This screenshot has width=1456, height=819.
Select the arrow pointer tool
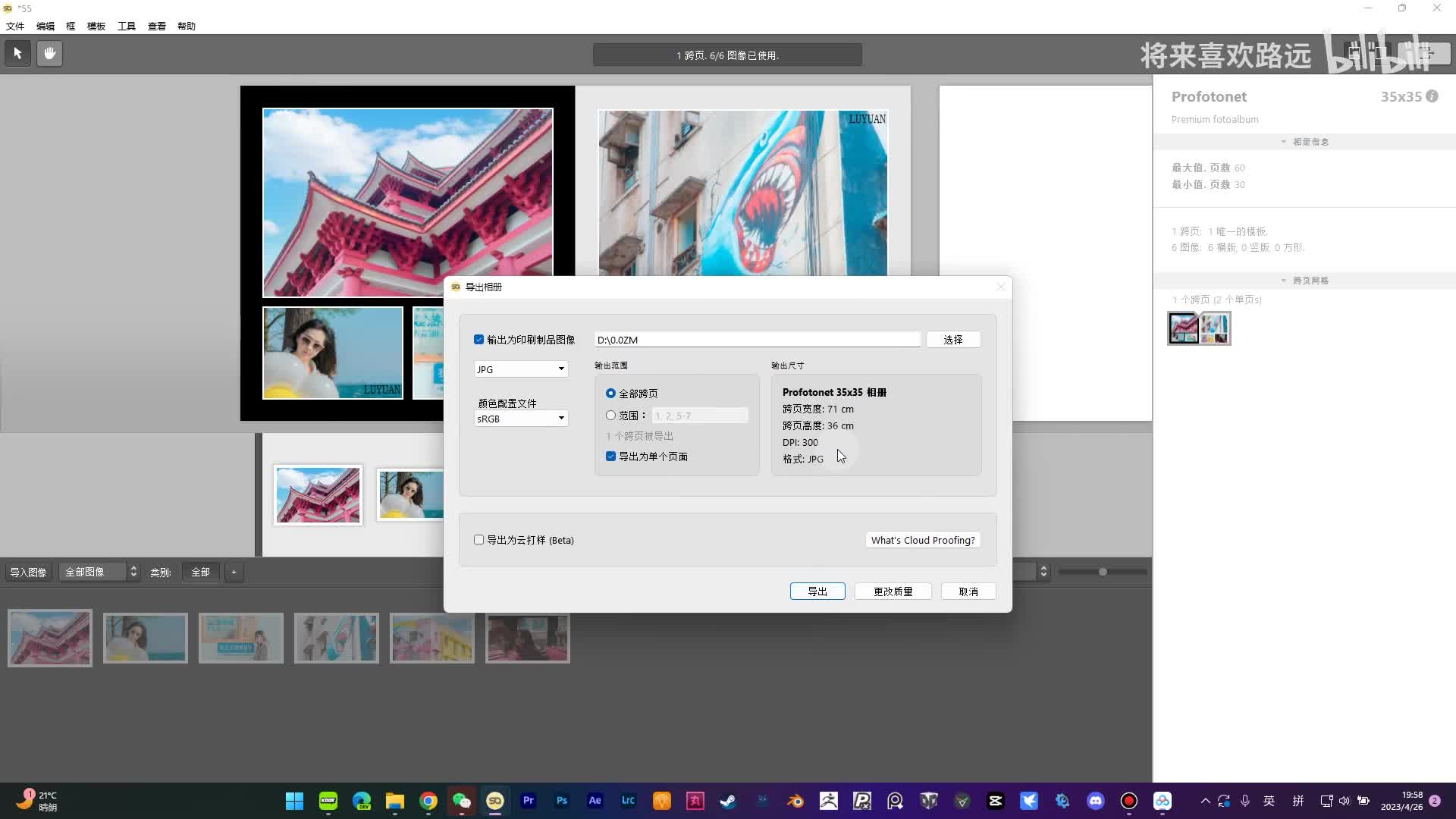tap(18, 54)
